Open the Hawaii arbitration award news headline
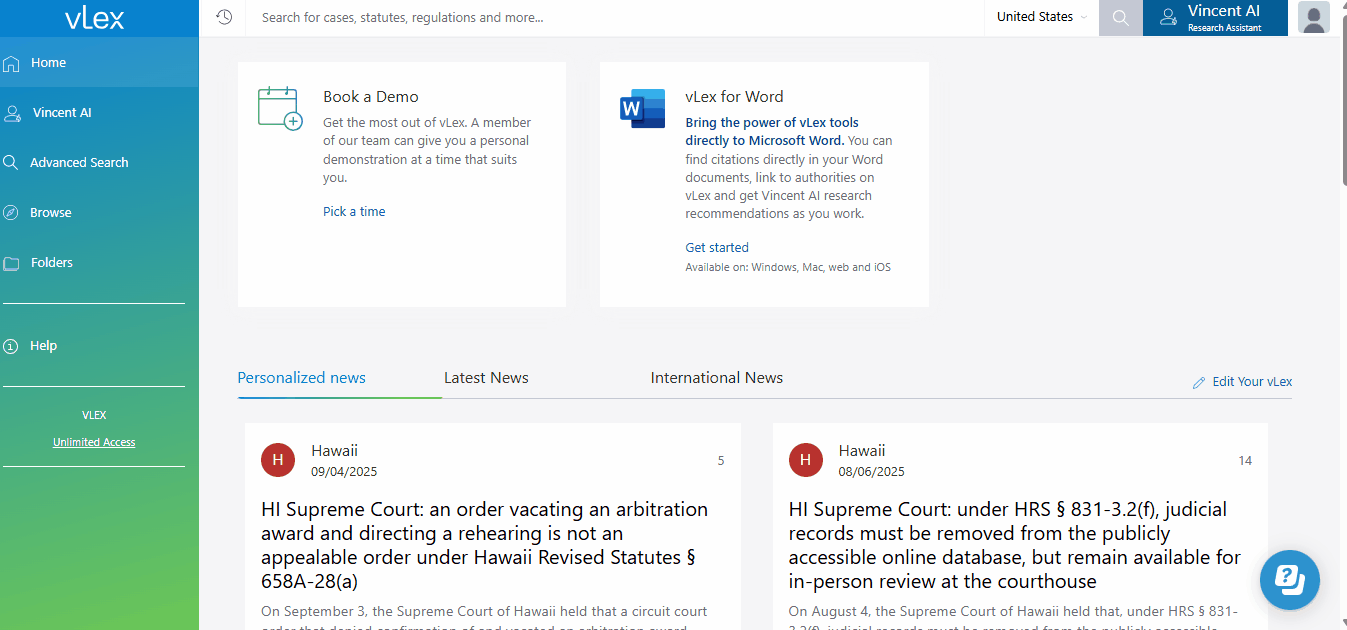Viewport: 1347px width, 630px height. 485,545
